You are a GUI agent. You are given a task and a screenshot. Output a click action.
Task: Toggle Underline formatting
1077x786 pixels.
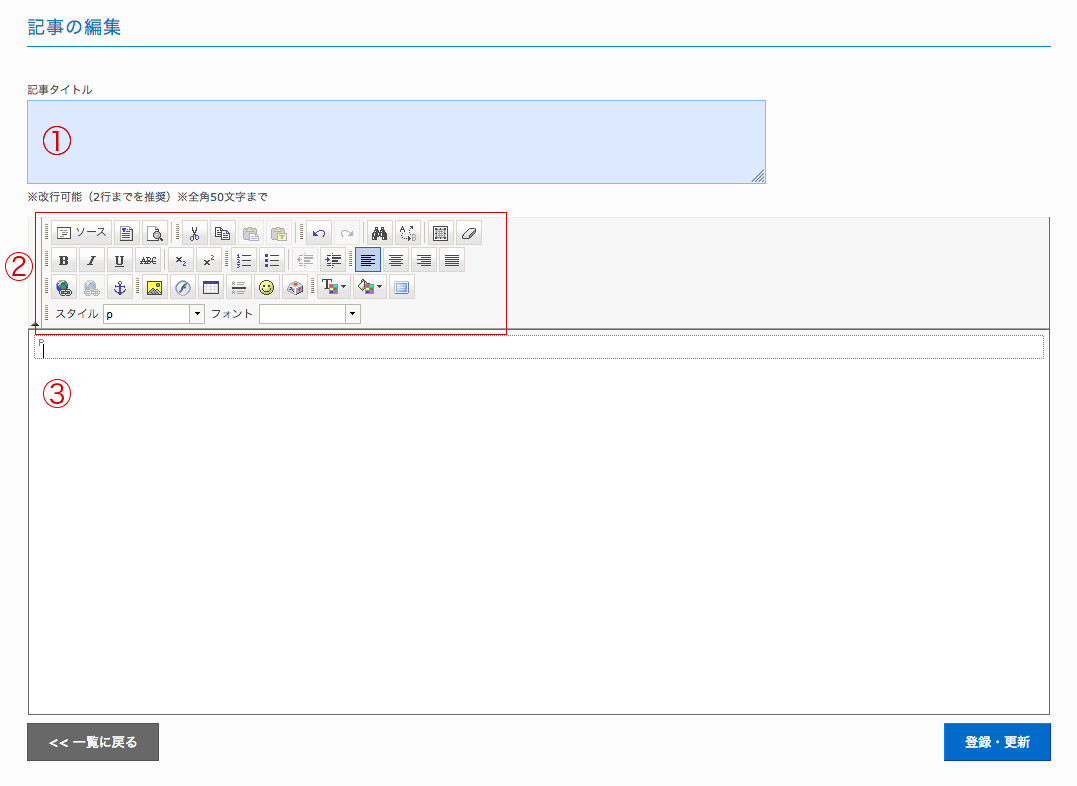click(x=119, y=260)
